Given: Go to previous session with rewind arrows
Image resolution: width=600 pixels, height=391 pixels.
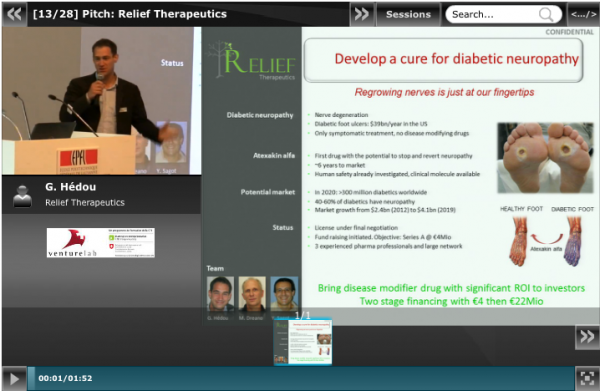Looking at the screenshot, I should tap(15, 15).
